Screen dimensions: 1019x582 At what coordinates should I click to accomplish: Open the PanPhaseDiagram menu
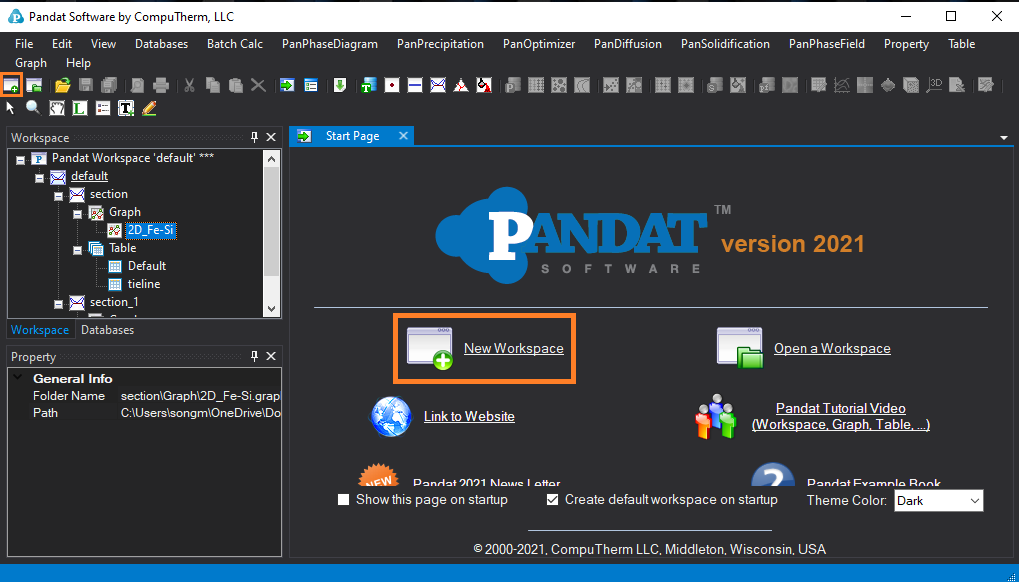(x=329, y=44)
